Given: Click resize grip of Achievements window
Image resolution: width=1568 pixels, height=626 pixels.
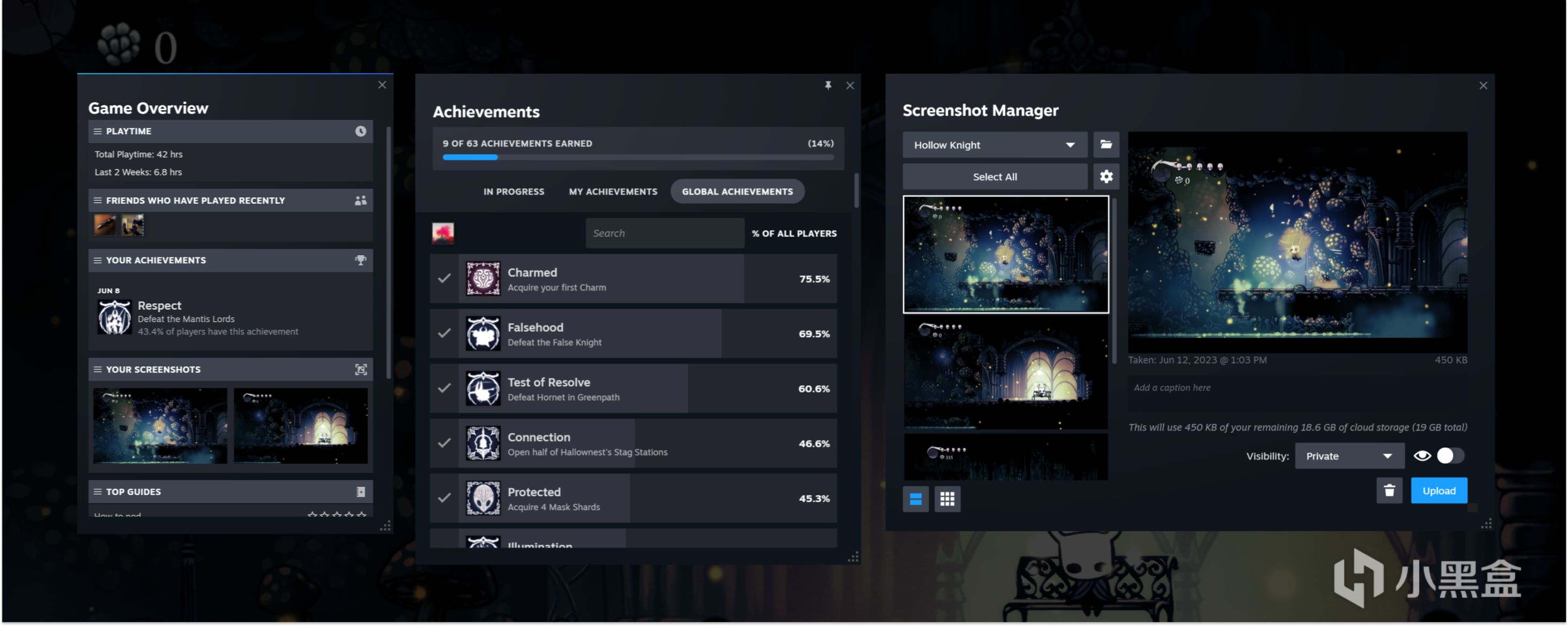Looking at the screenshot, I should (853, 556).
